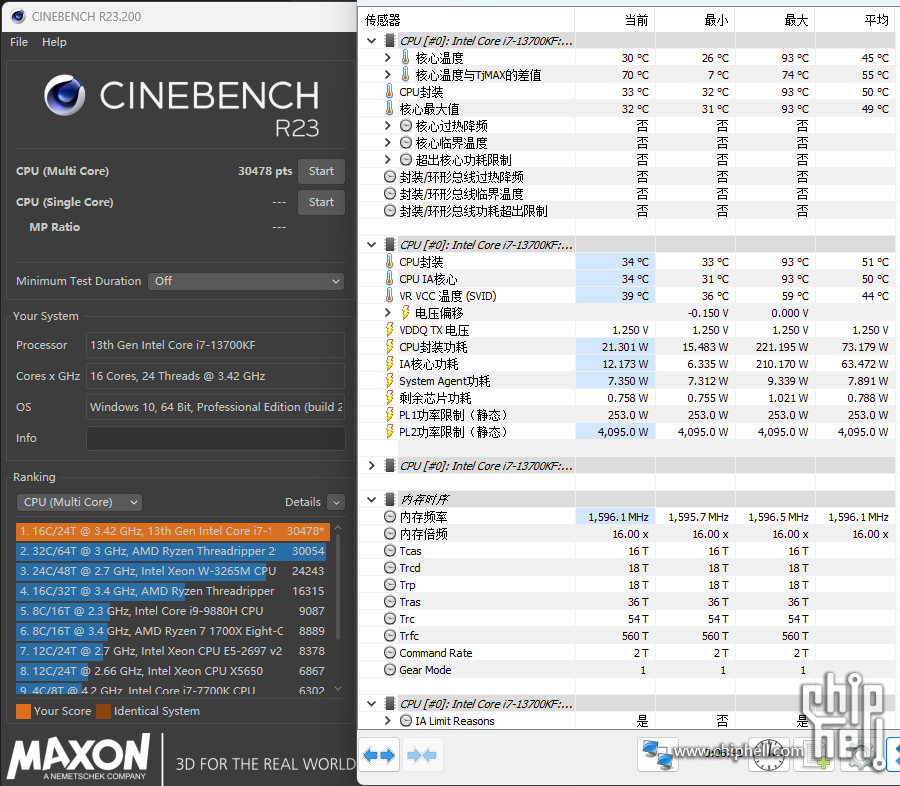Image resolution: width=900 pixels, height=786 pixels.
Task: Expand the 核心临界温度 row
Action: click(387, 142)
